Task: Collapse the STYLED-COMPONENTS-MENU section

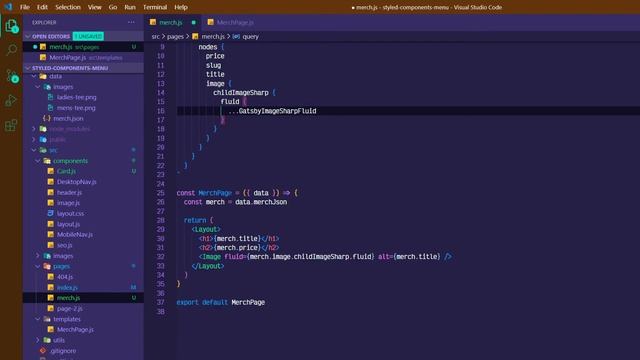Action: tap(28, 68)
